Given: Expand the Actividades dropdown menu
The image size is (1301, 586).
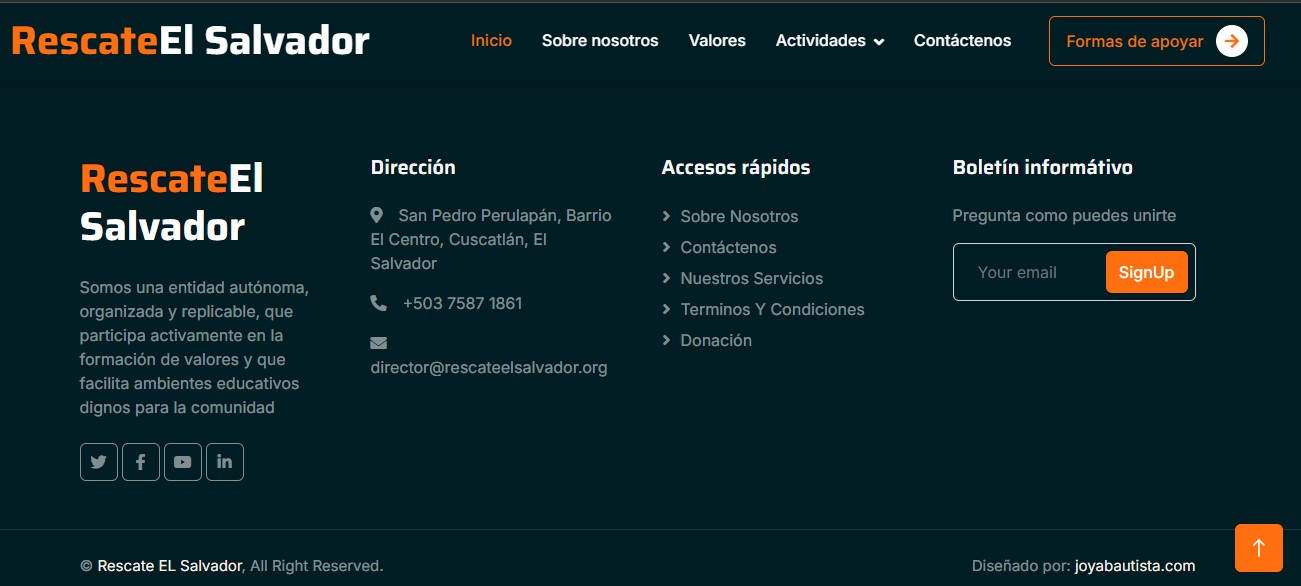Looking at the screenshot, I should [829, 41].
